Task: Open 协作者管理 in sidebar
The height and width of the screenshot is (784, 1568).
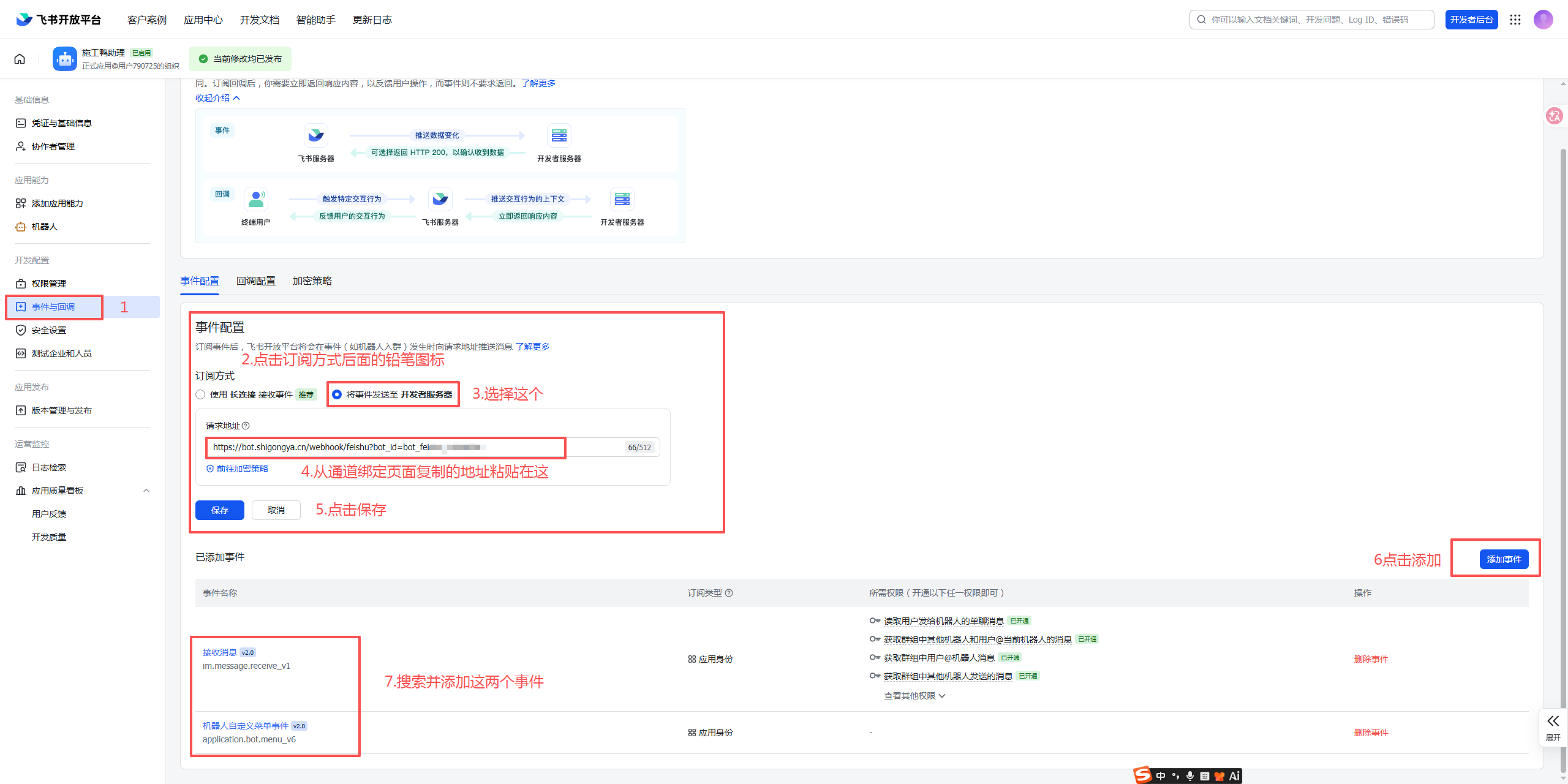Action: point(53,146)
